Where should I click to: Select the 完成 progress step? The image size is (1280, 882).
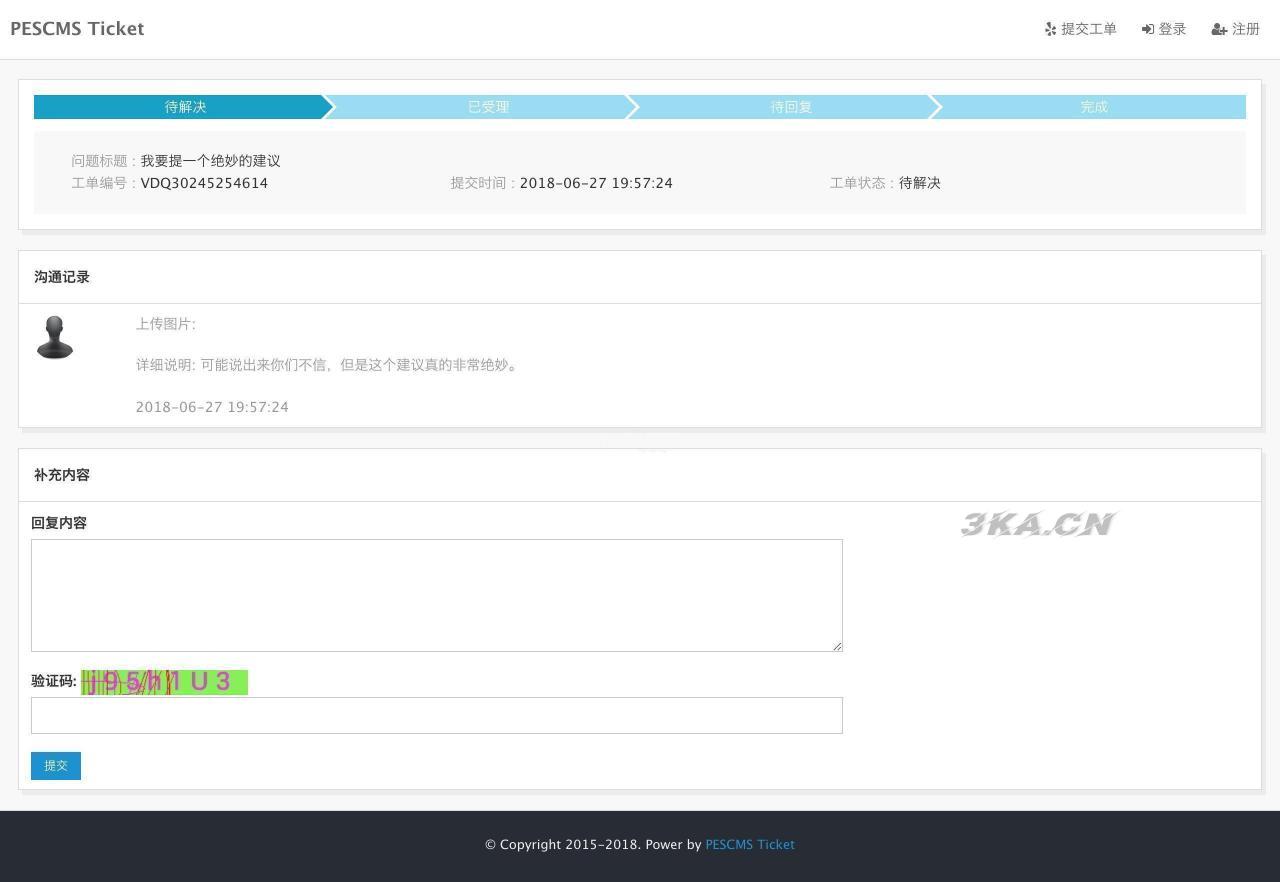click(x=1093, y=107)
